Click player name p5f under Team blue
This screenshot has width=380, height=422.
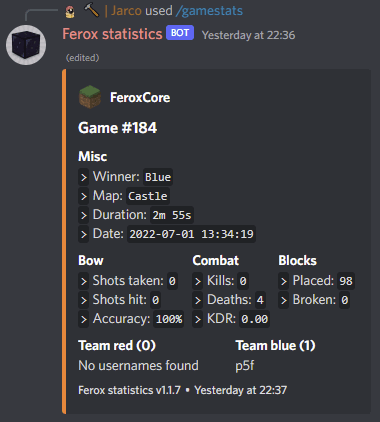click(245, 366)
